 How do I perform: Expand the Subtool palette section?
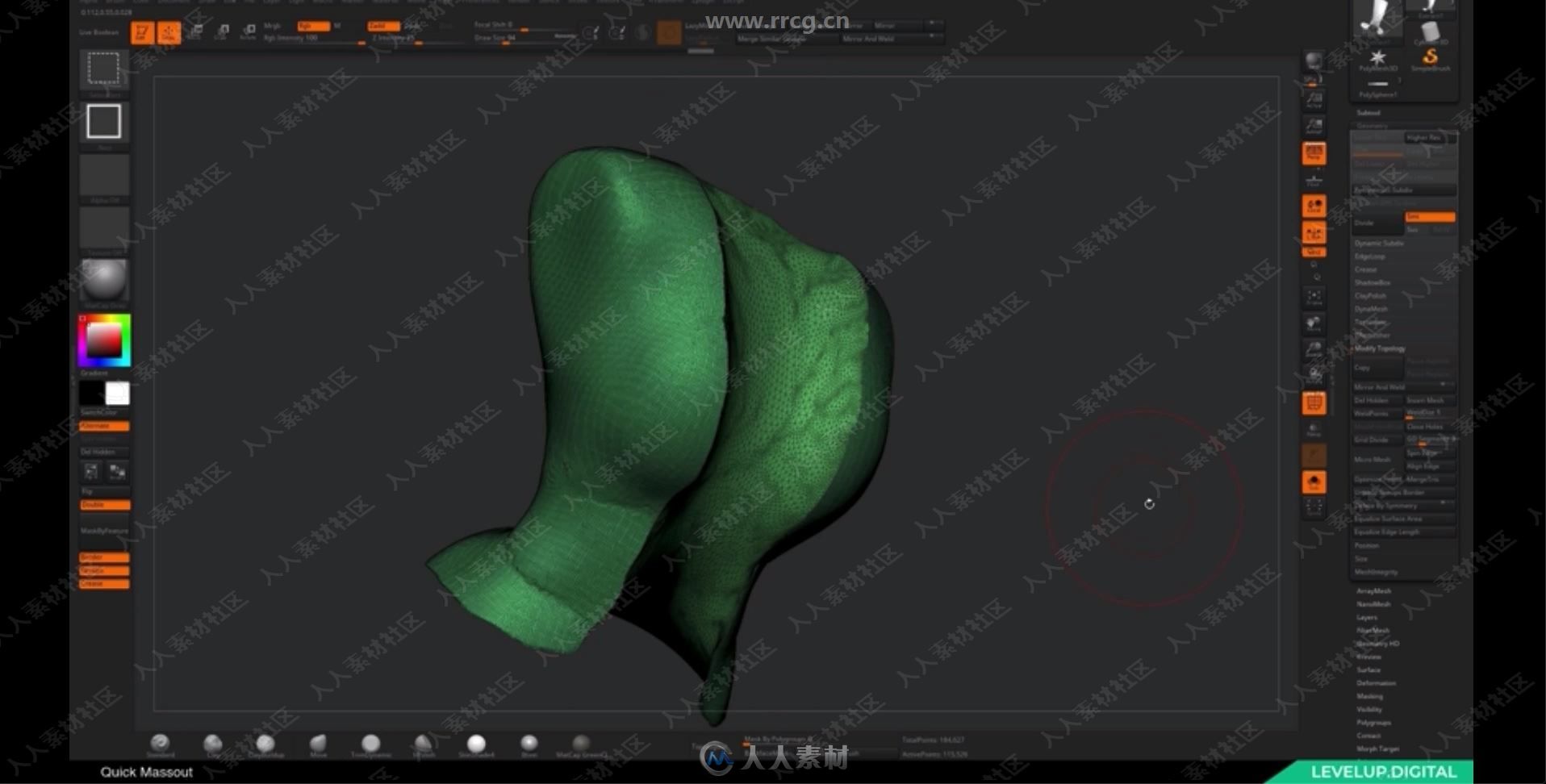tap(1368, 113)
